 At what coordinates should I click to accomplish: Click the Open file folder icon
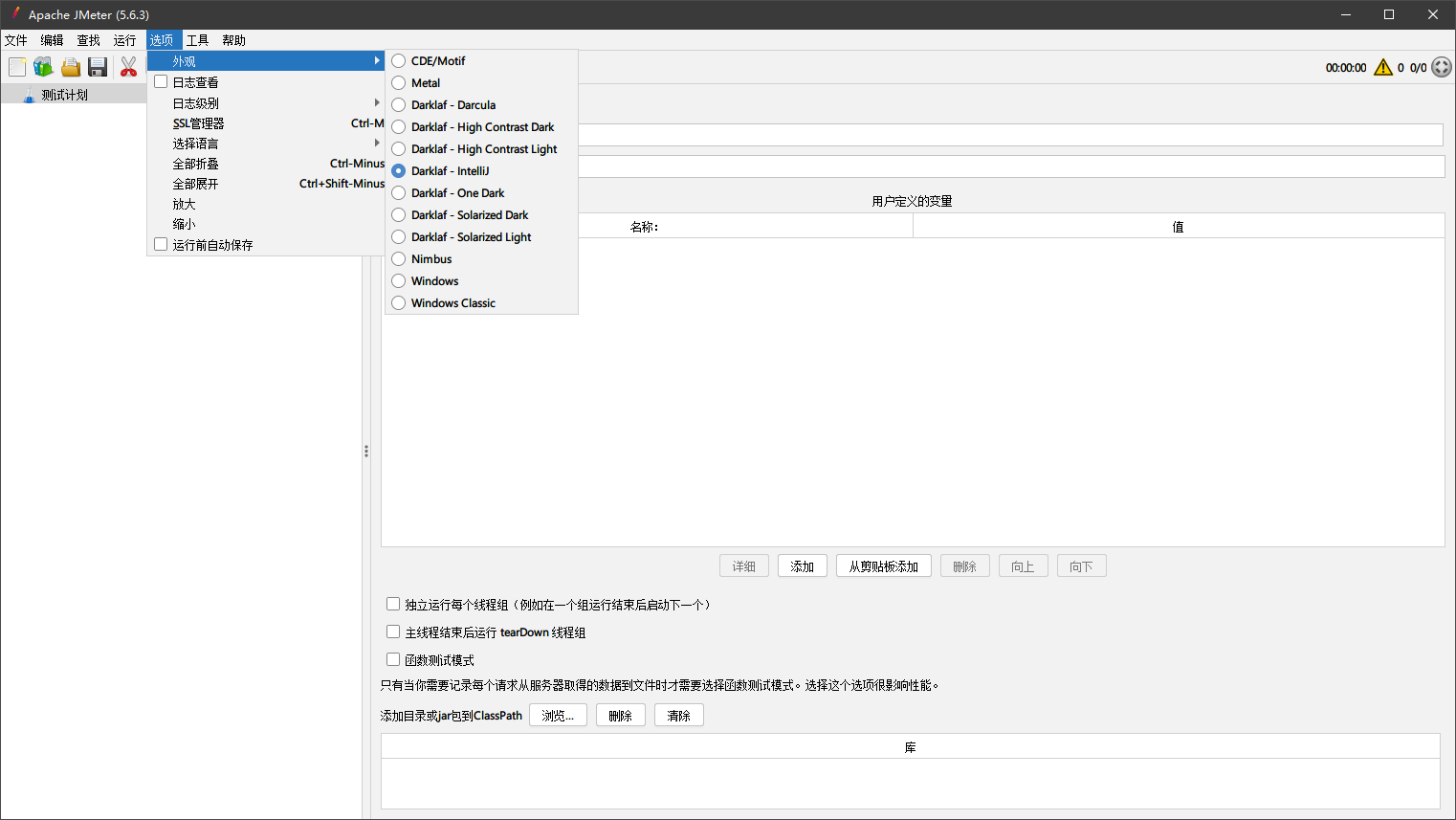[x=71, y=67]
